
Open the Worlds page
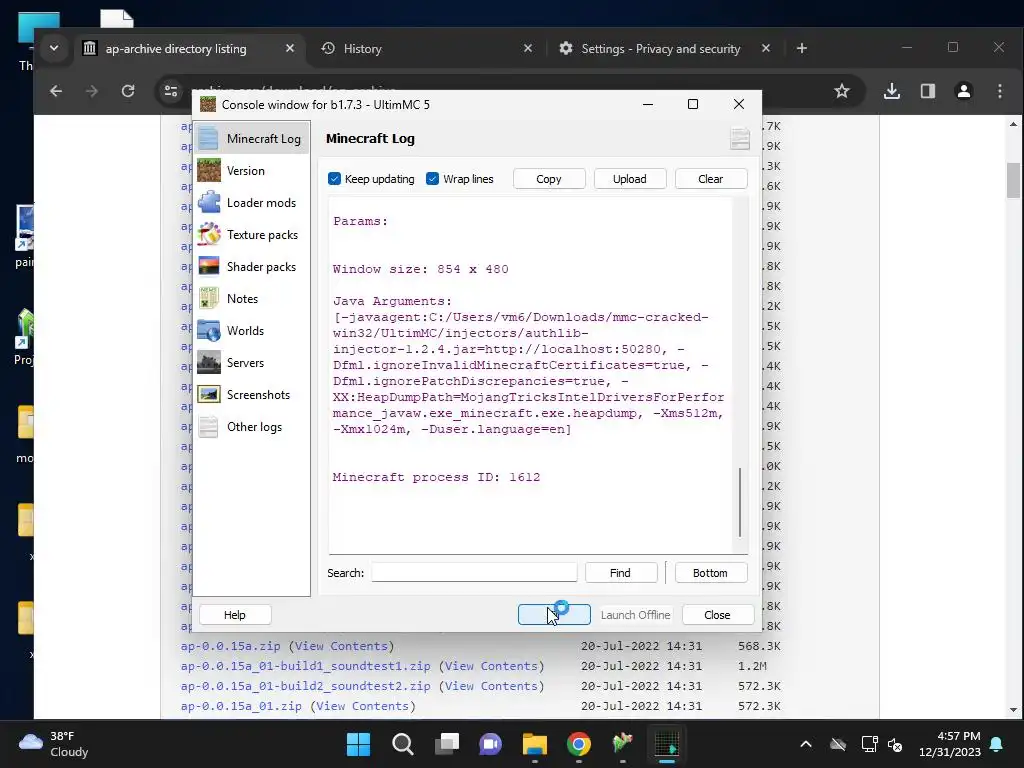click(252, 330)
